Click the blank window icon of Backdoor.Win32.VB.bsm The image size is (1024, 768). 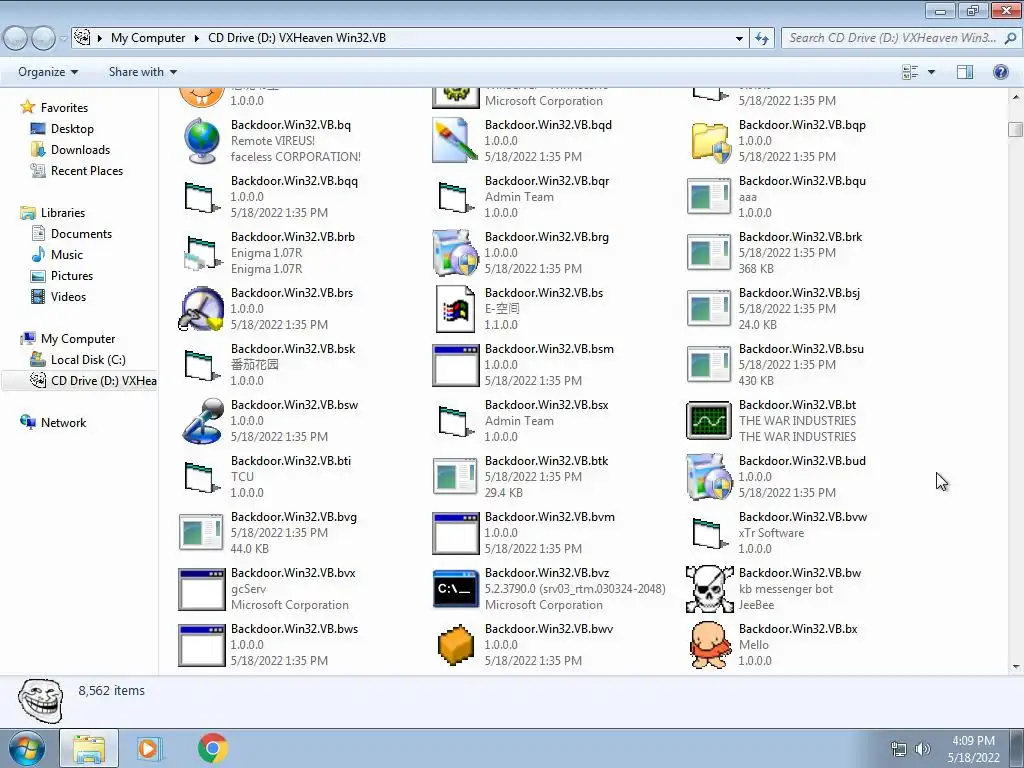(455, 365)
